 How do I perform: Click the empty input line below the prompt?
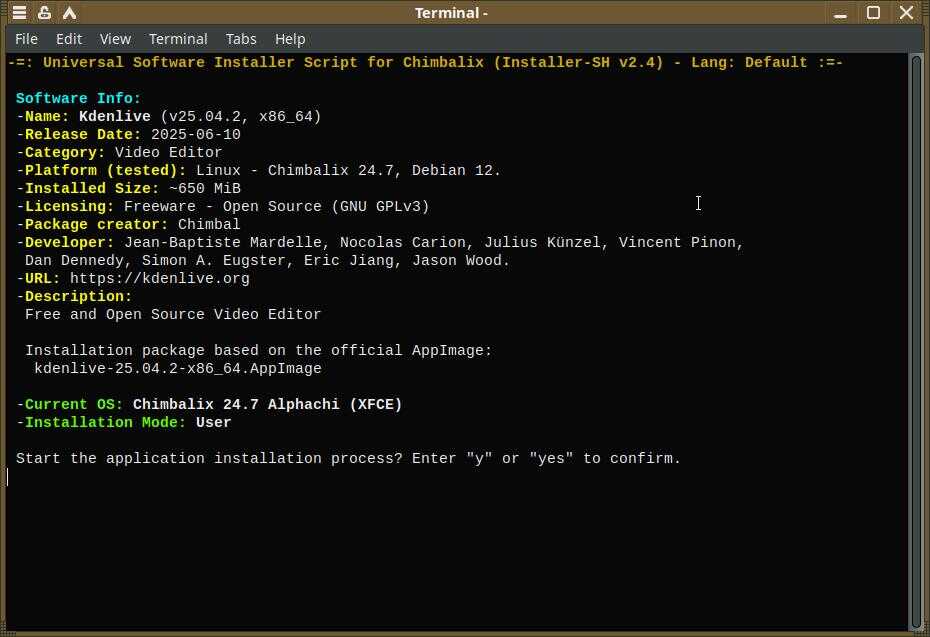tap(300, 477)
